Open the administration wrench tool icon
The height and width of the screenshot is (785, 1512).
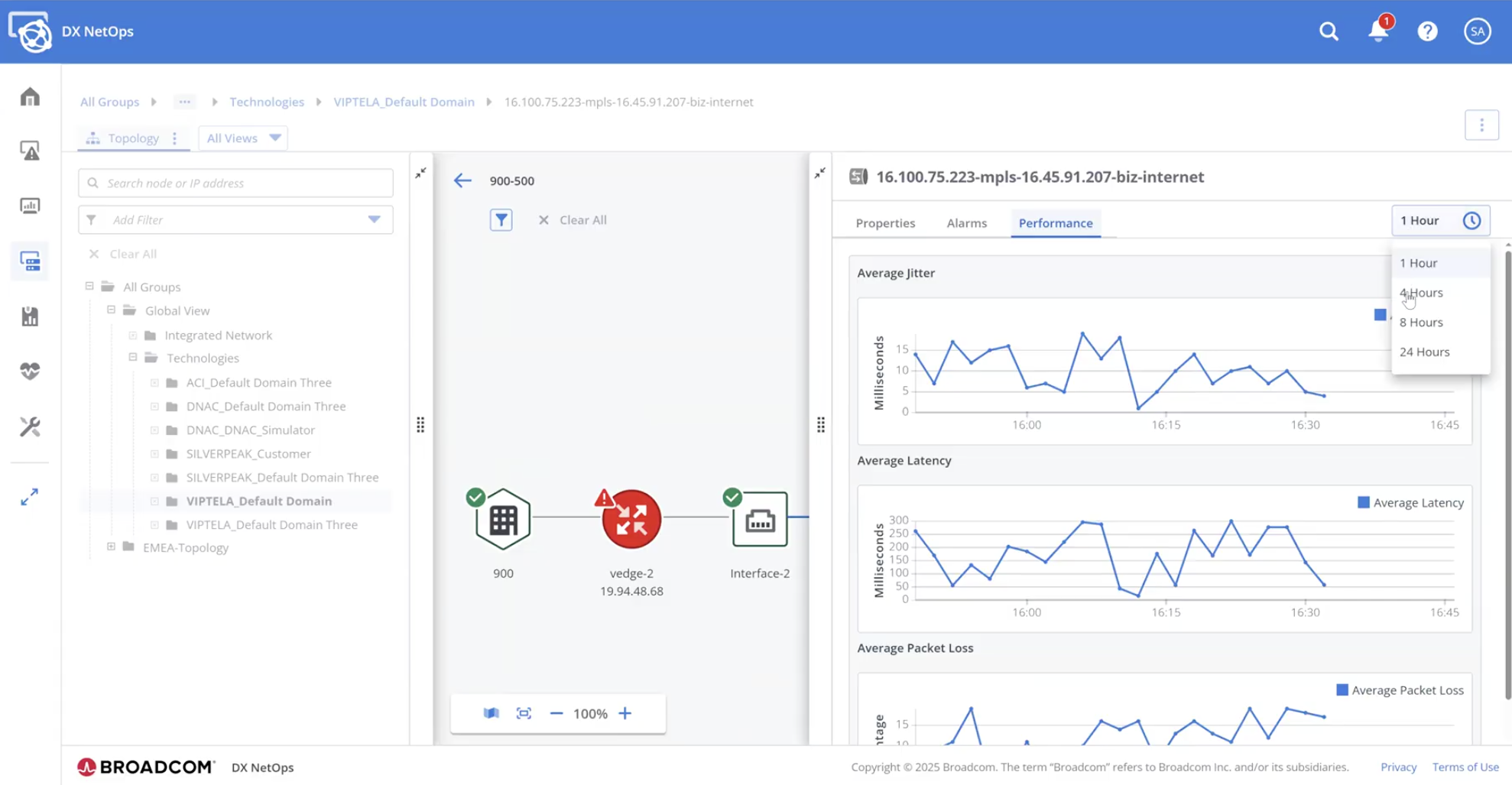(x=29, y=427)
